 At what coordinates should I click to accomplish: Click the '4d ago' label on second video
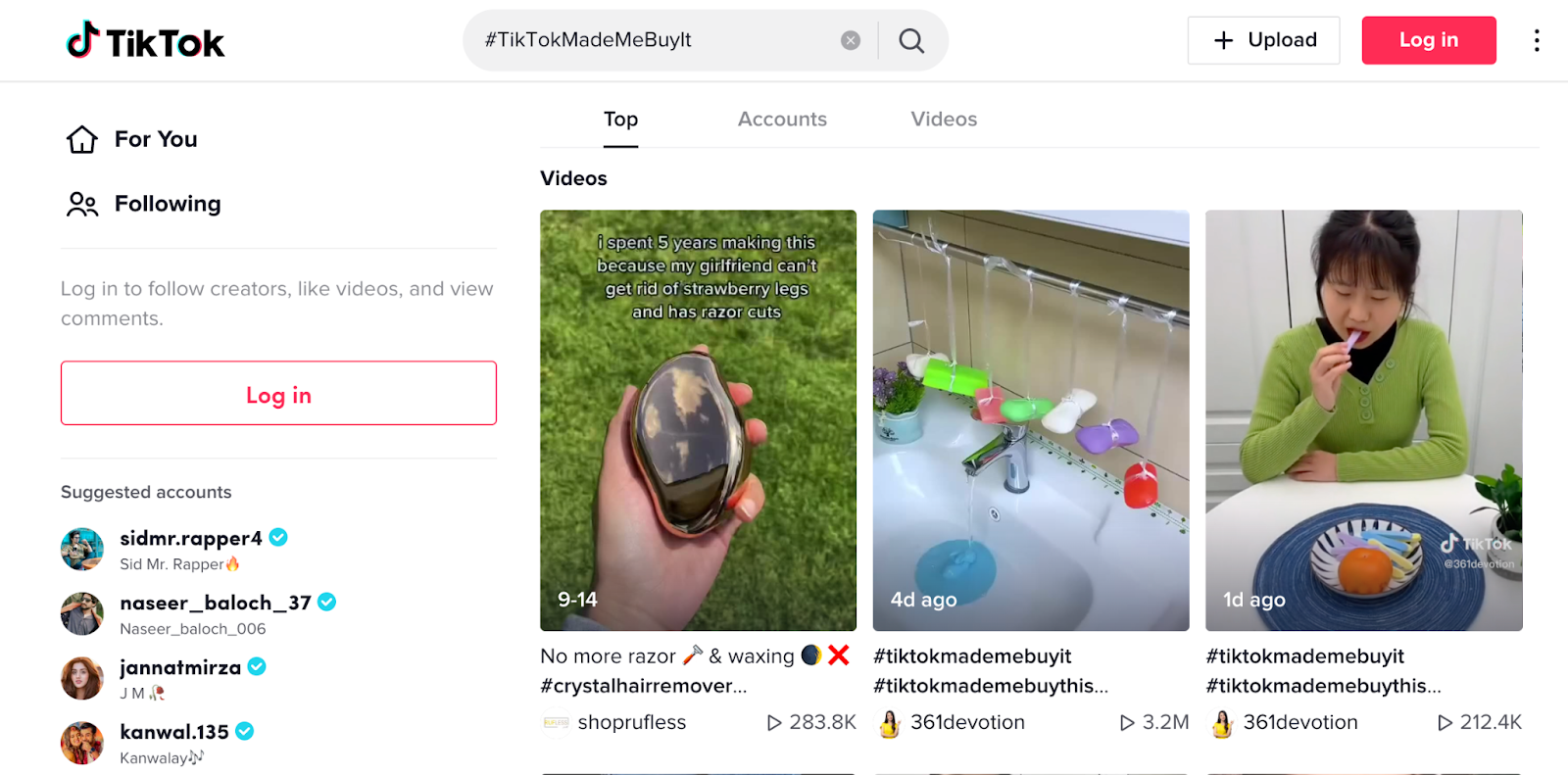coord(923,600)
